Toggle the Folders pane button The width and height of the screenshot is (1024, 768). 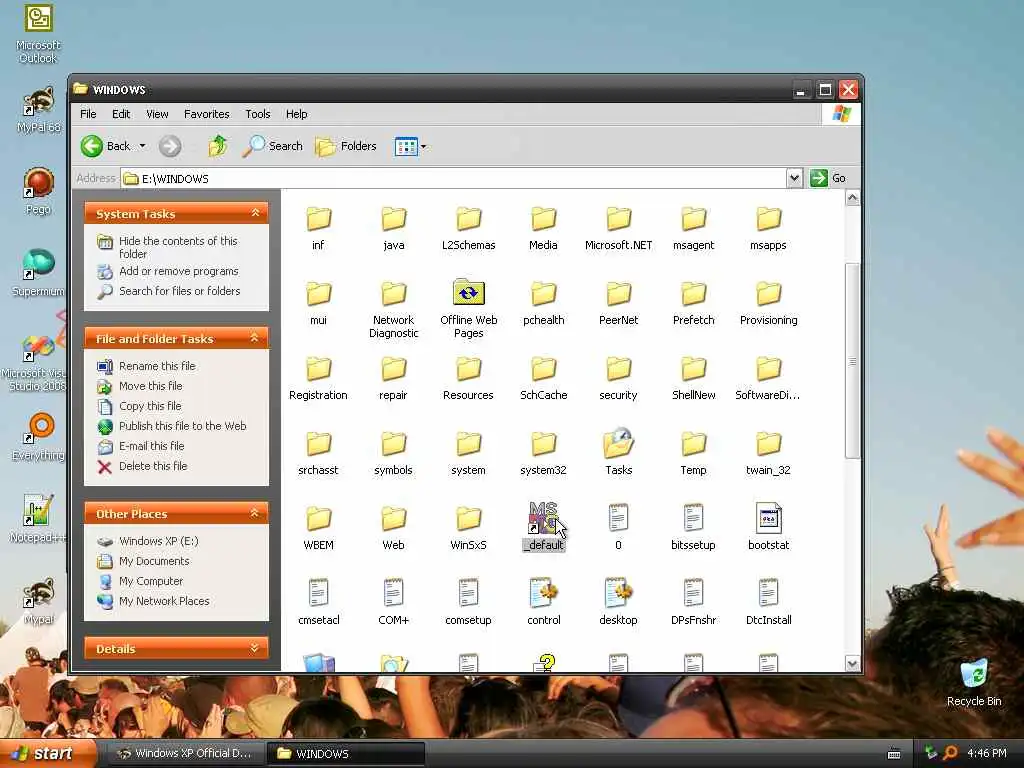[346, 146]
